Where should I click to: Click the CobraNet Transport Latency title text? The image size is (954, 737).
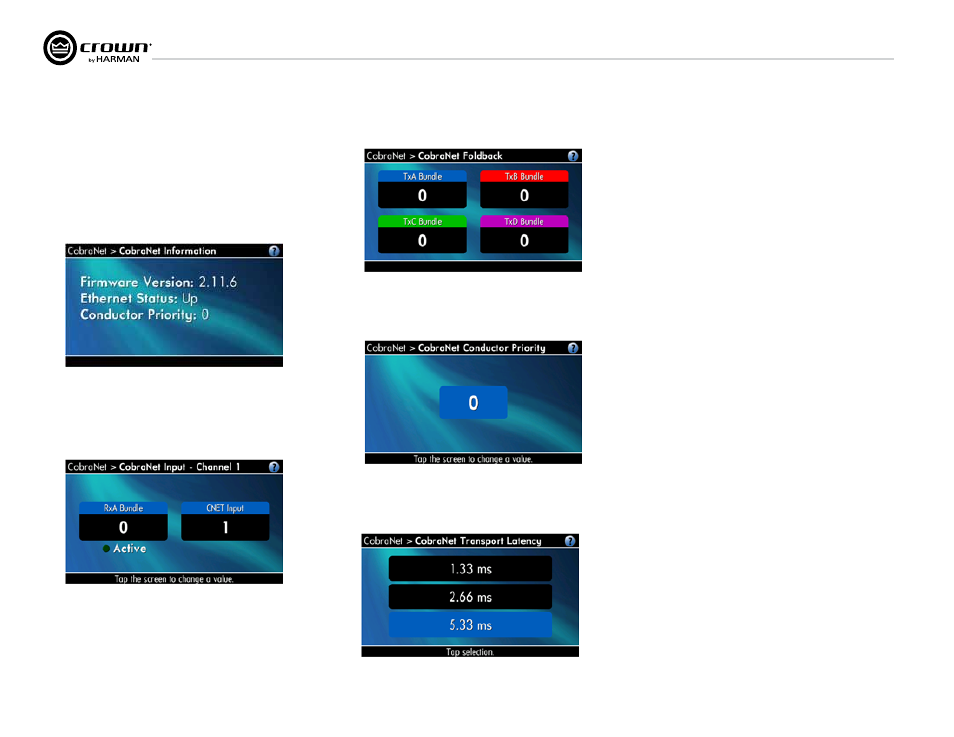pos(478,541)
